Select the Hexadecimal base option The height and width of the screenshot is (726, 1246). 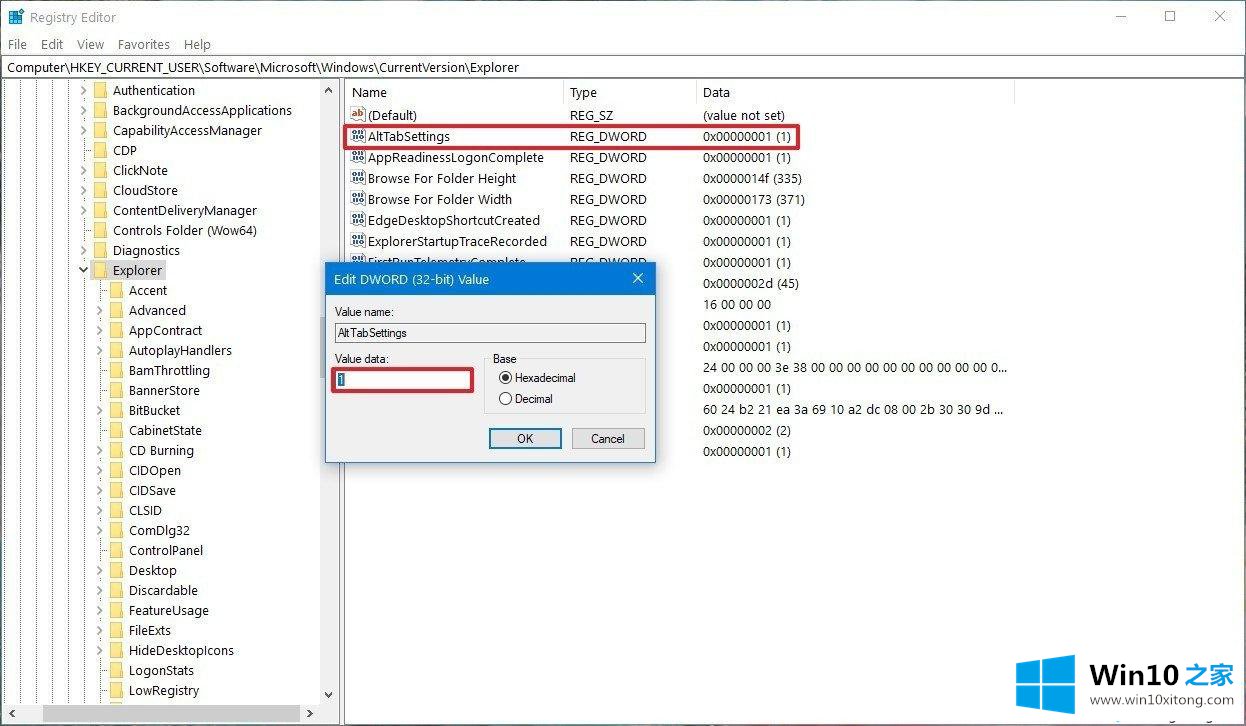(538, 378)
